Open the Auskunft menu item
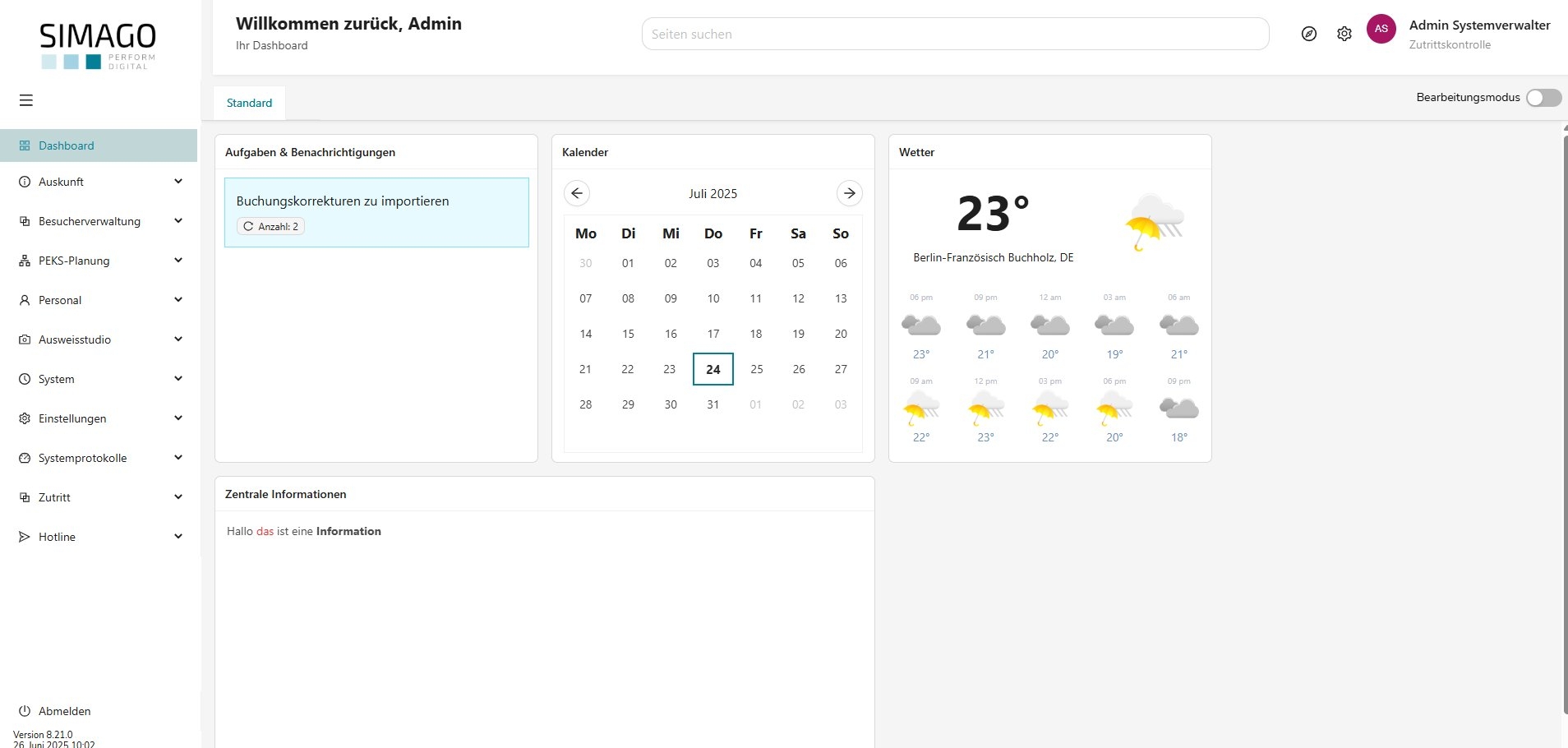Viewport: 1568px width, 748px height. (99, 182)
